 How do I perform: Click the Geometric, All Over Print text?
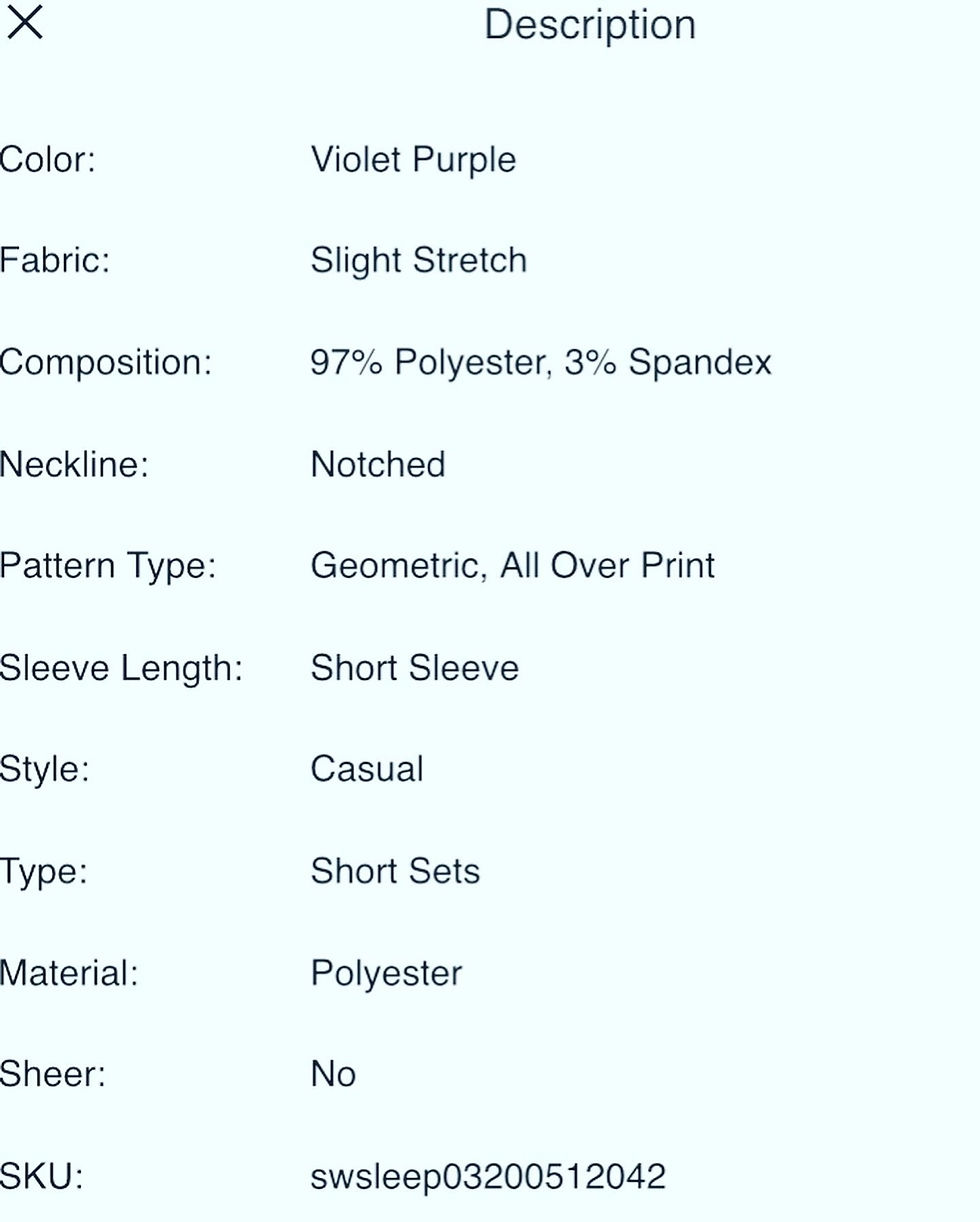[x=513, y=565]
